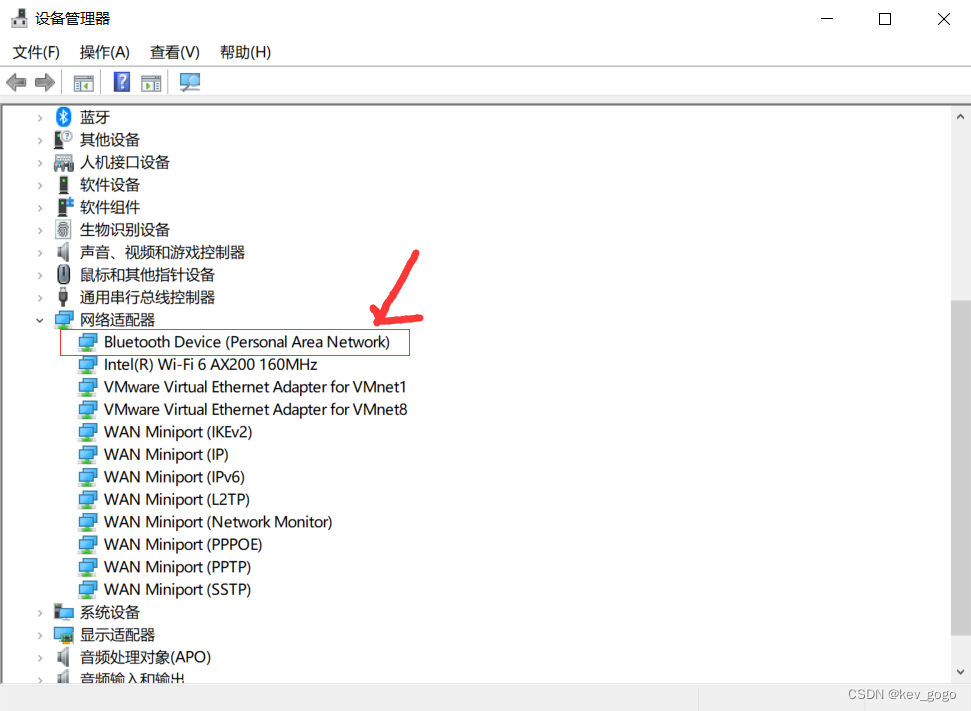
Task: Expand the 鼠标和其他指针设备 category
Action: click(x=40, y=275)
